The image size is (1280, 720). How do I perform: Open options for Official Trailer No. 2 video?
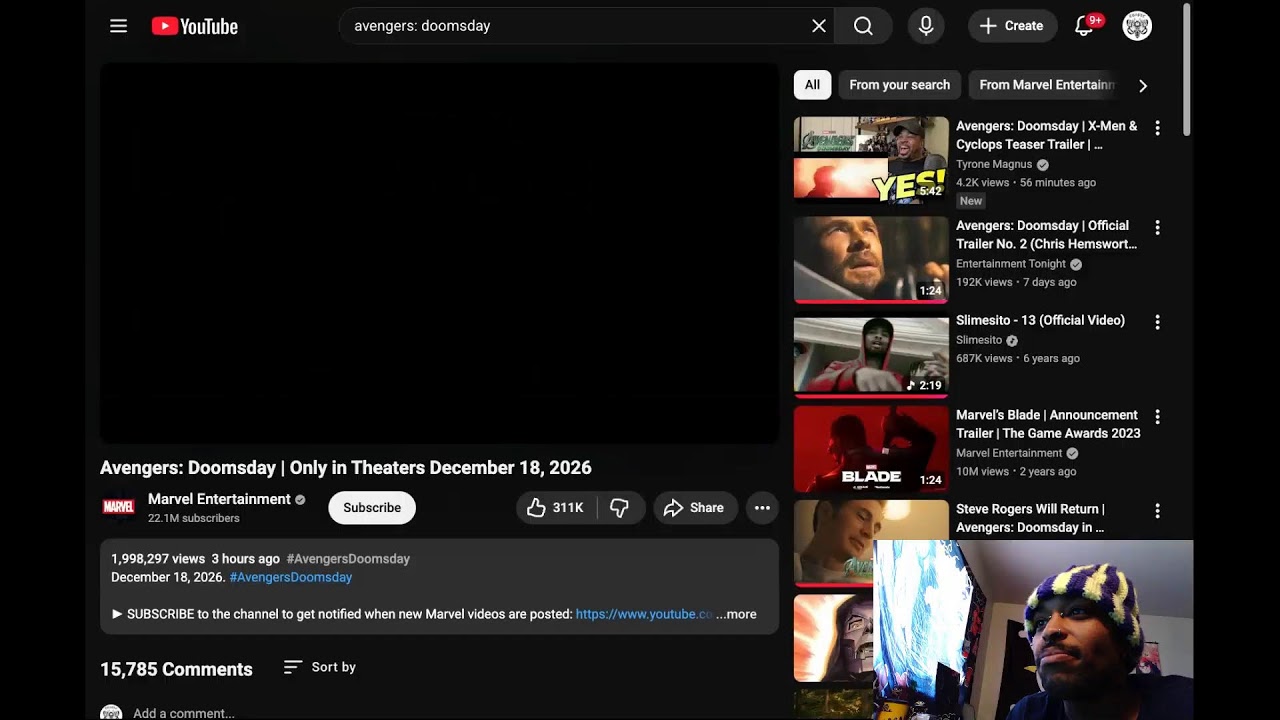(1157, 228)
